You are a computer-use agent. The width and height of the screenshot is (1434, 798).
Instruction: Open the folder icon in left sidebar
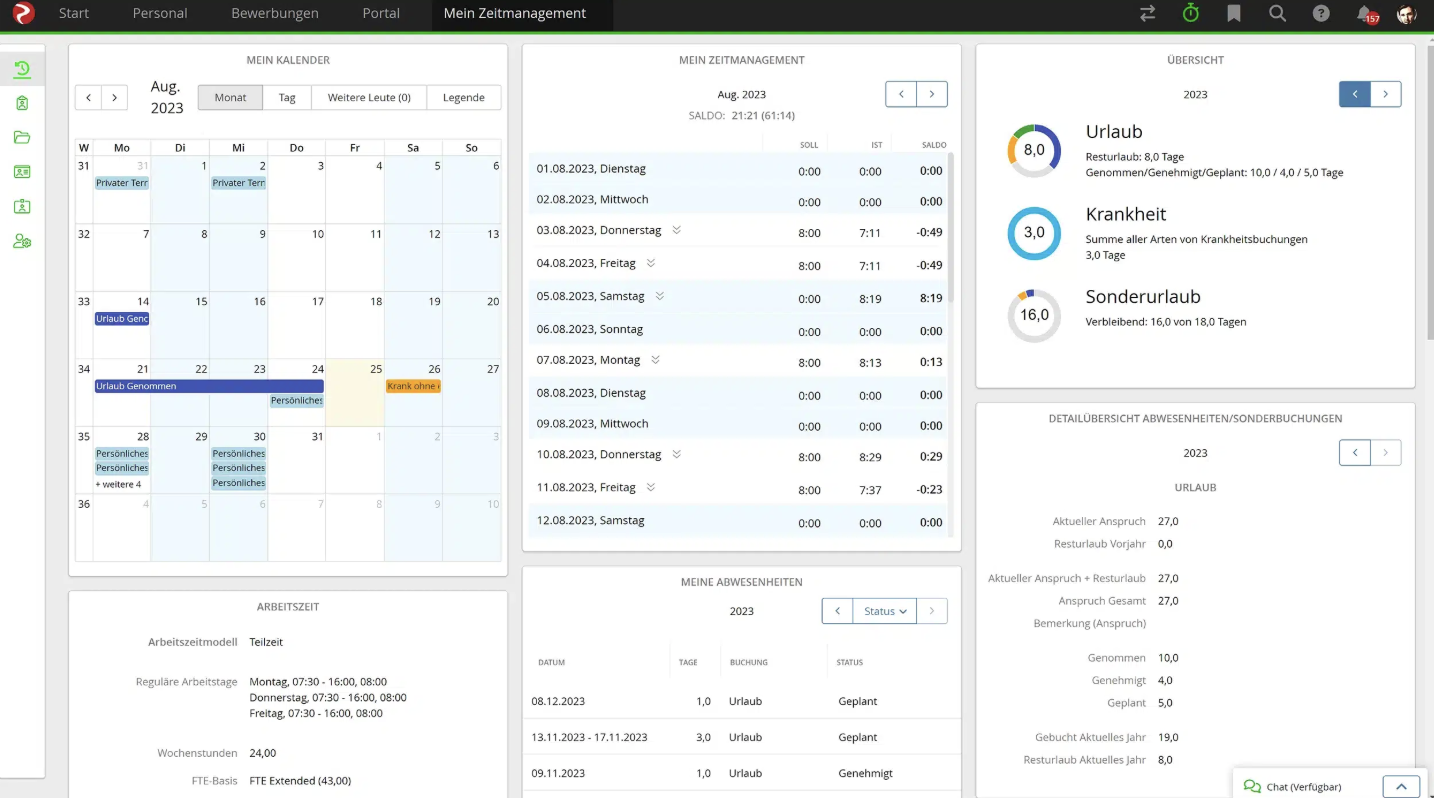[22, 137]
